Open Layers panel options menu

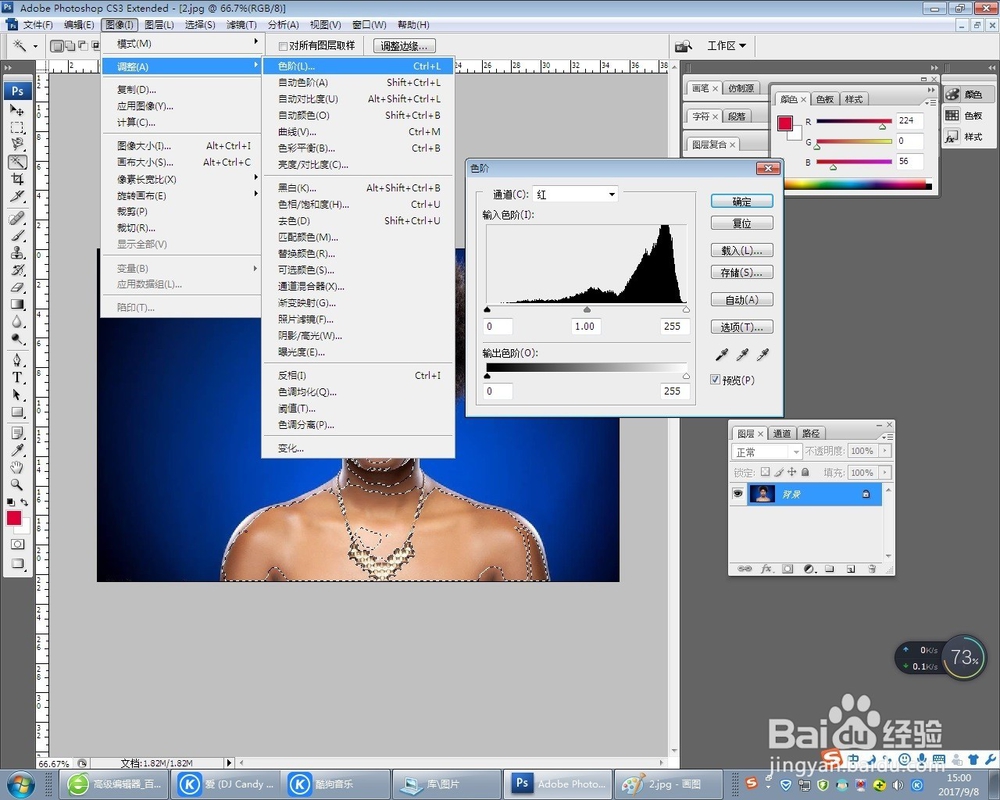tap(887, 437)
